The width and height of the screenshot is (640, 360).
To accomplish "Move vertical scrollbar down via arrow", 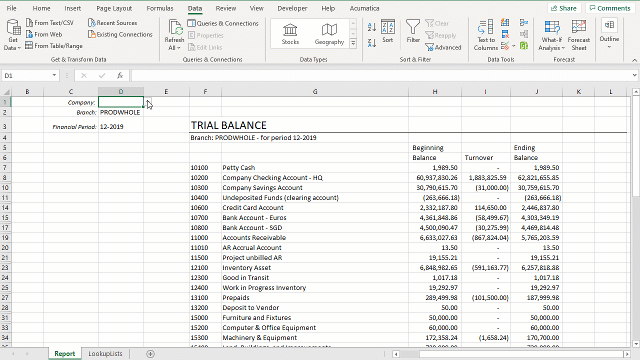I will (636, 344).
